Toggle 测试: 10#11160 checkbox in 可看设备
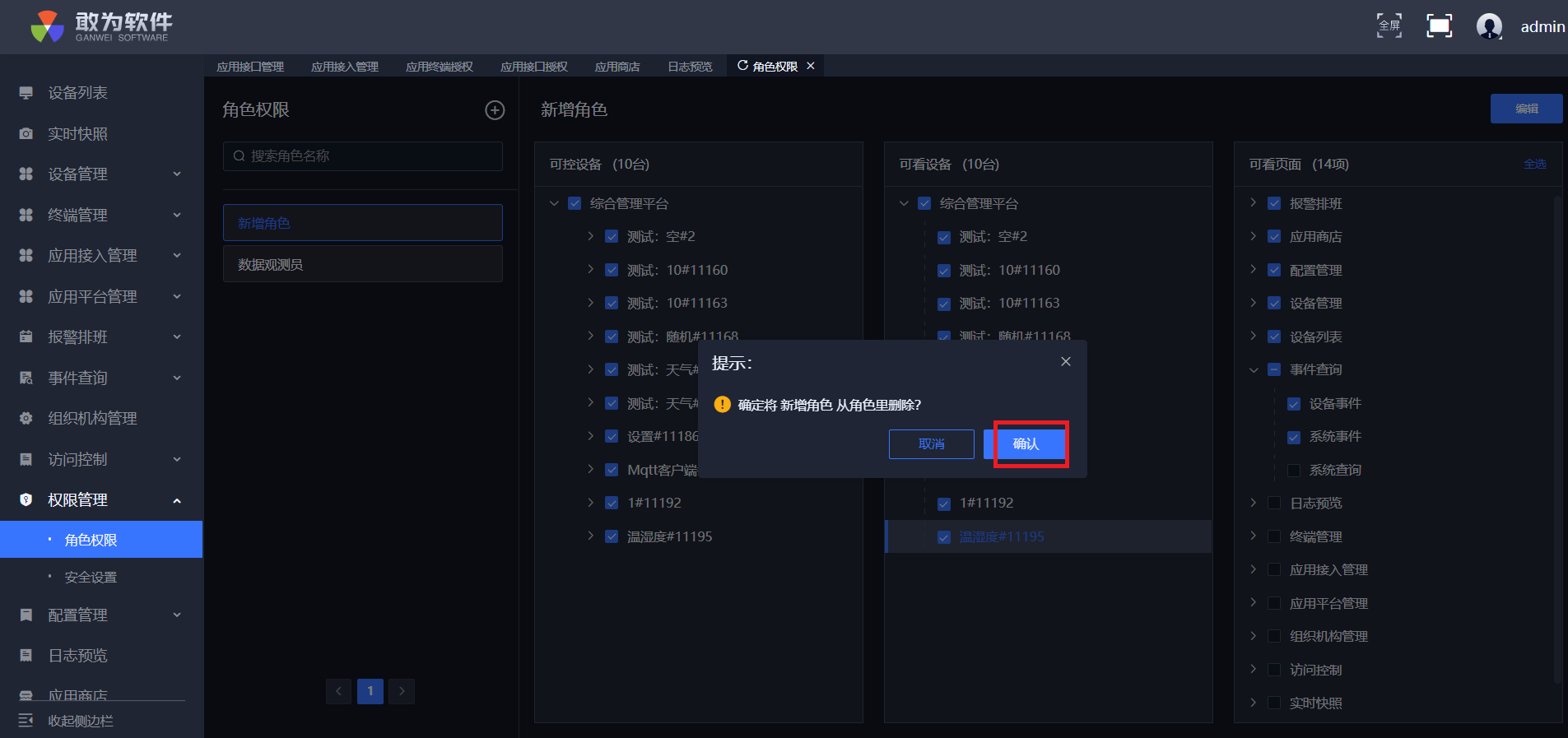 click(x=944, y=271)
